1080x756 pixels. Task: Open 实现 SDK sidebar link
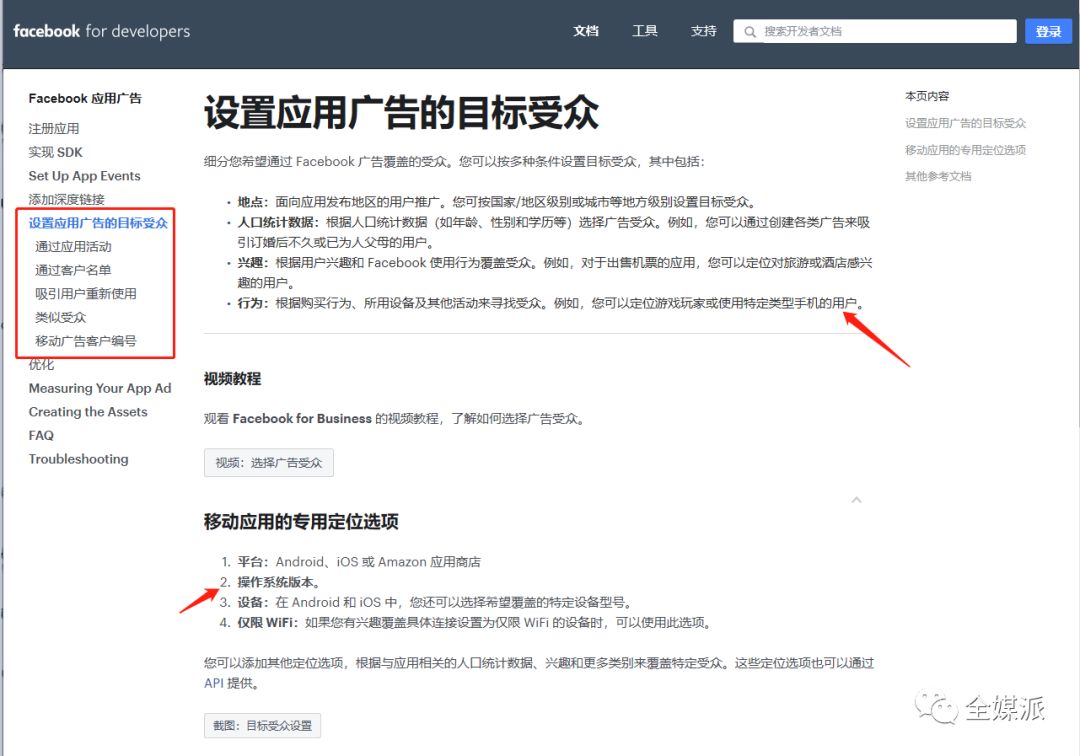[55, 152]
